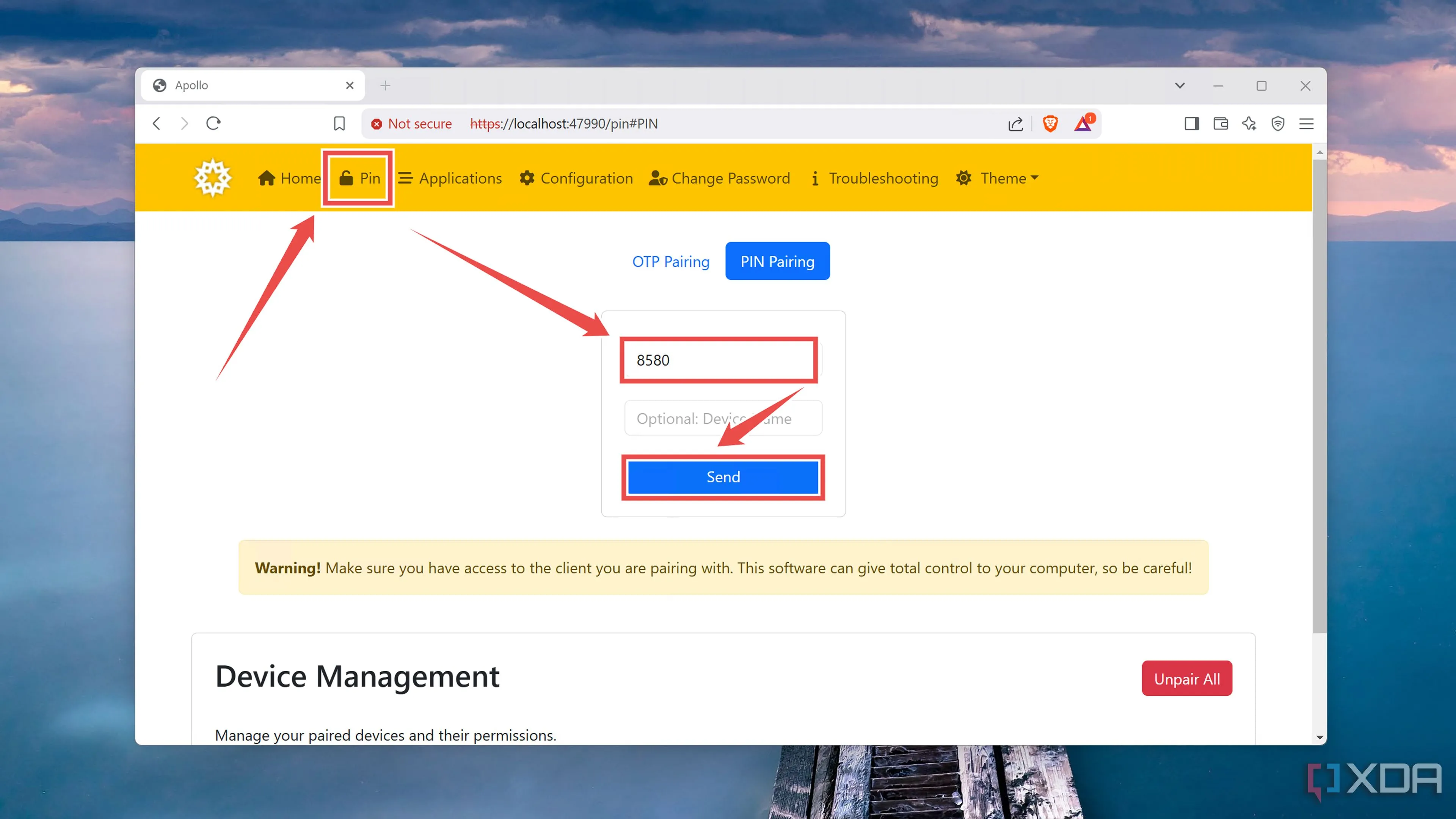
Task: Click the Change Password user icon
Action: coord(657,178)
